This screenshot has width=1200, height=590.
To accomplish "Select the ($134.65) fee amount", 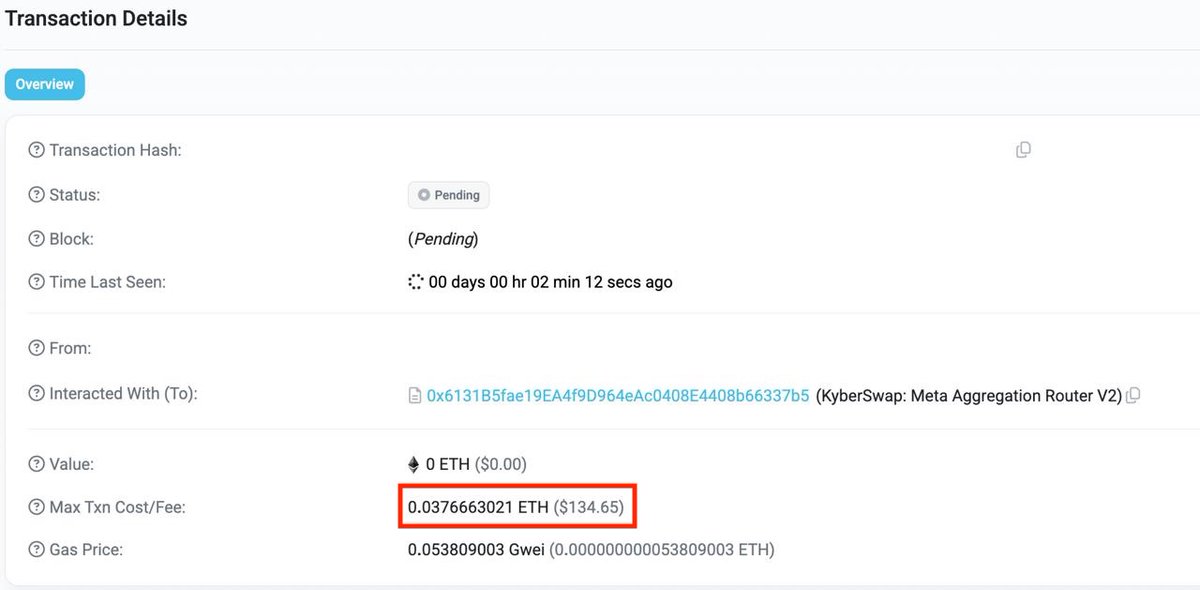I will pyautogui.click(x=588, y=508).
